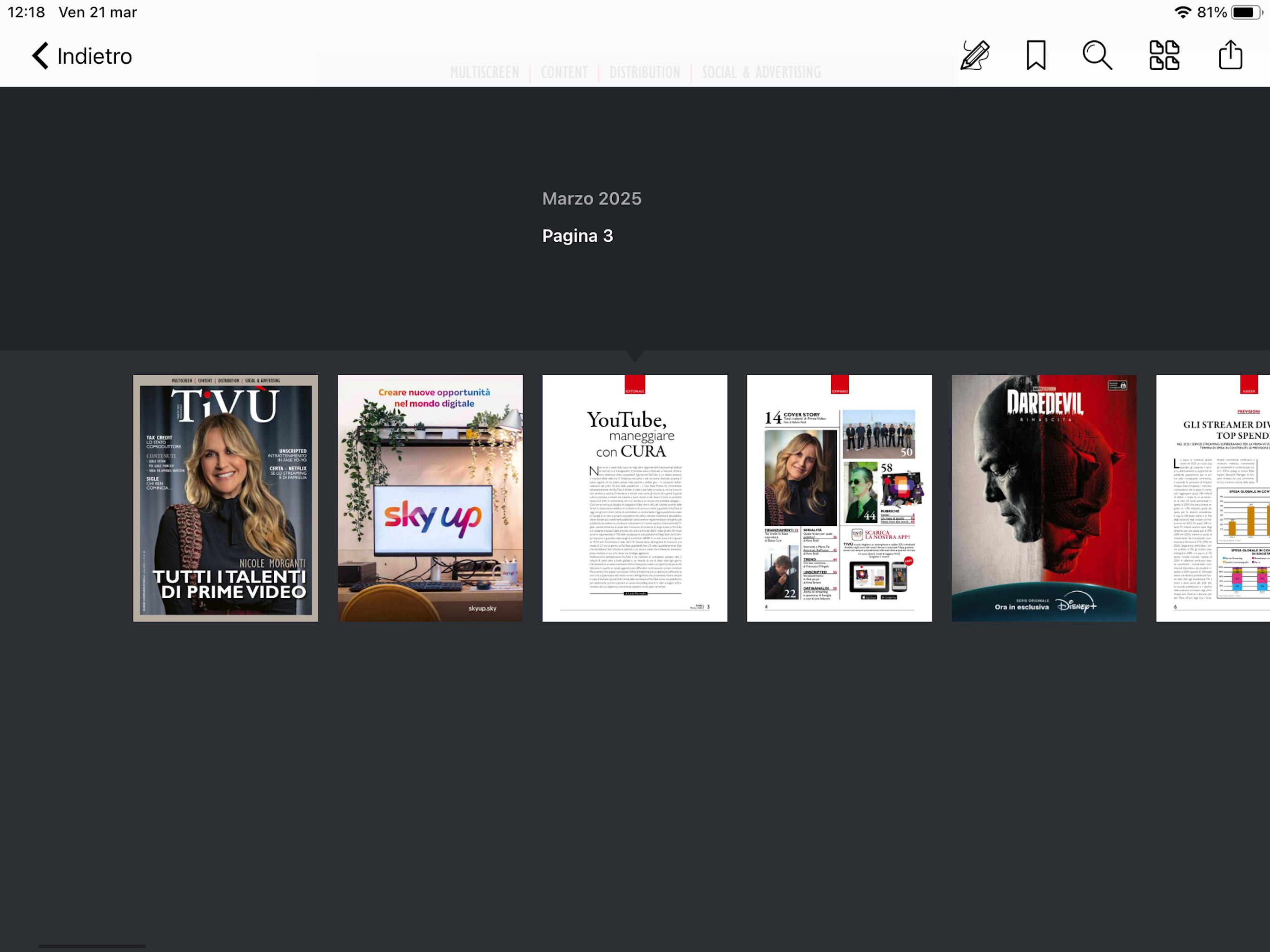The height and width of the screenshot is (952, 1270).
Task: Open the pencil annotation tool
Action: point(974,55)
